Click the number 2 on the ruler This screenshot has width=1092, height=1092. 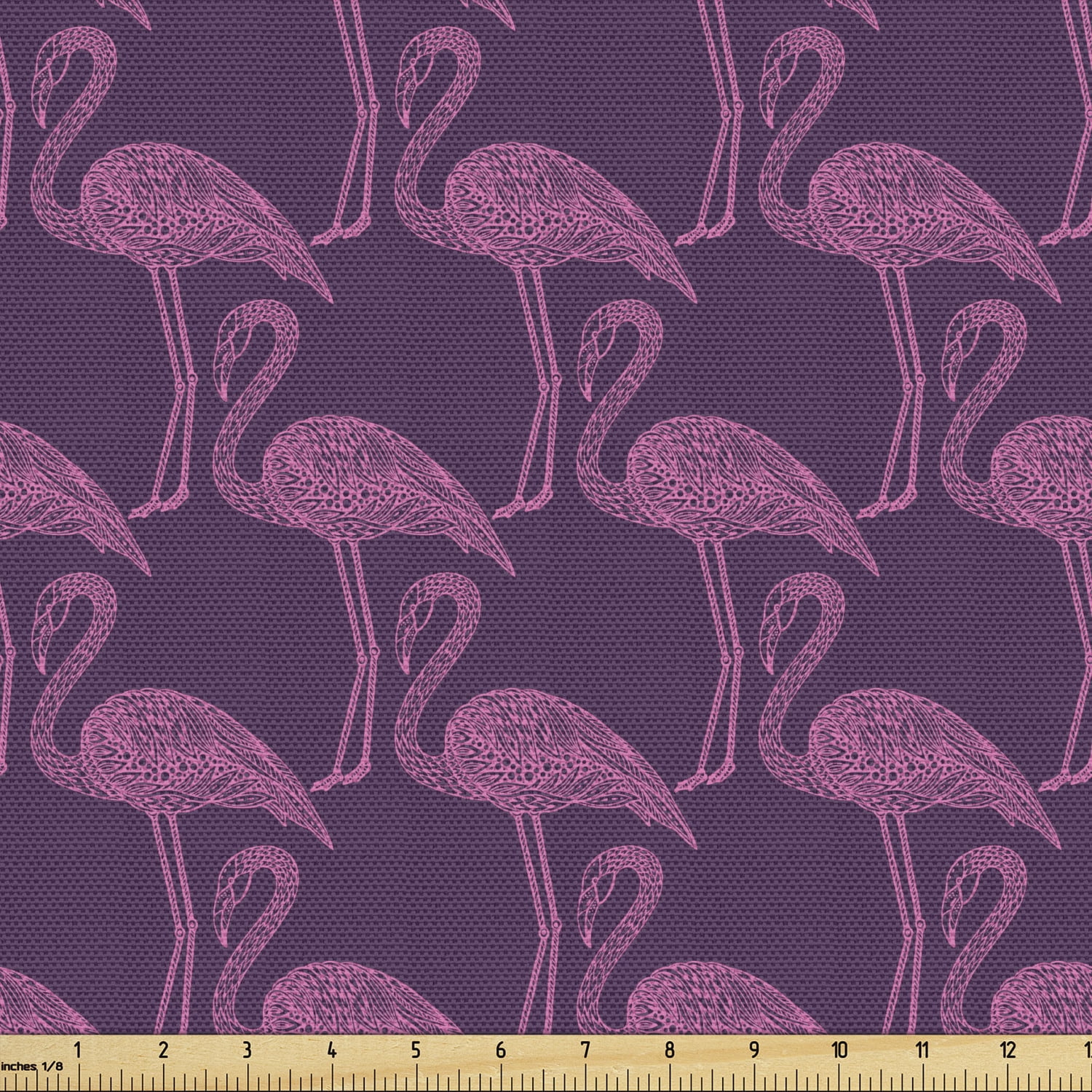pos(162,1049)
